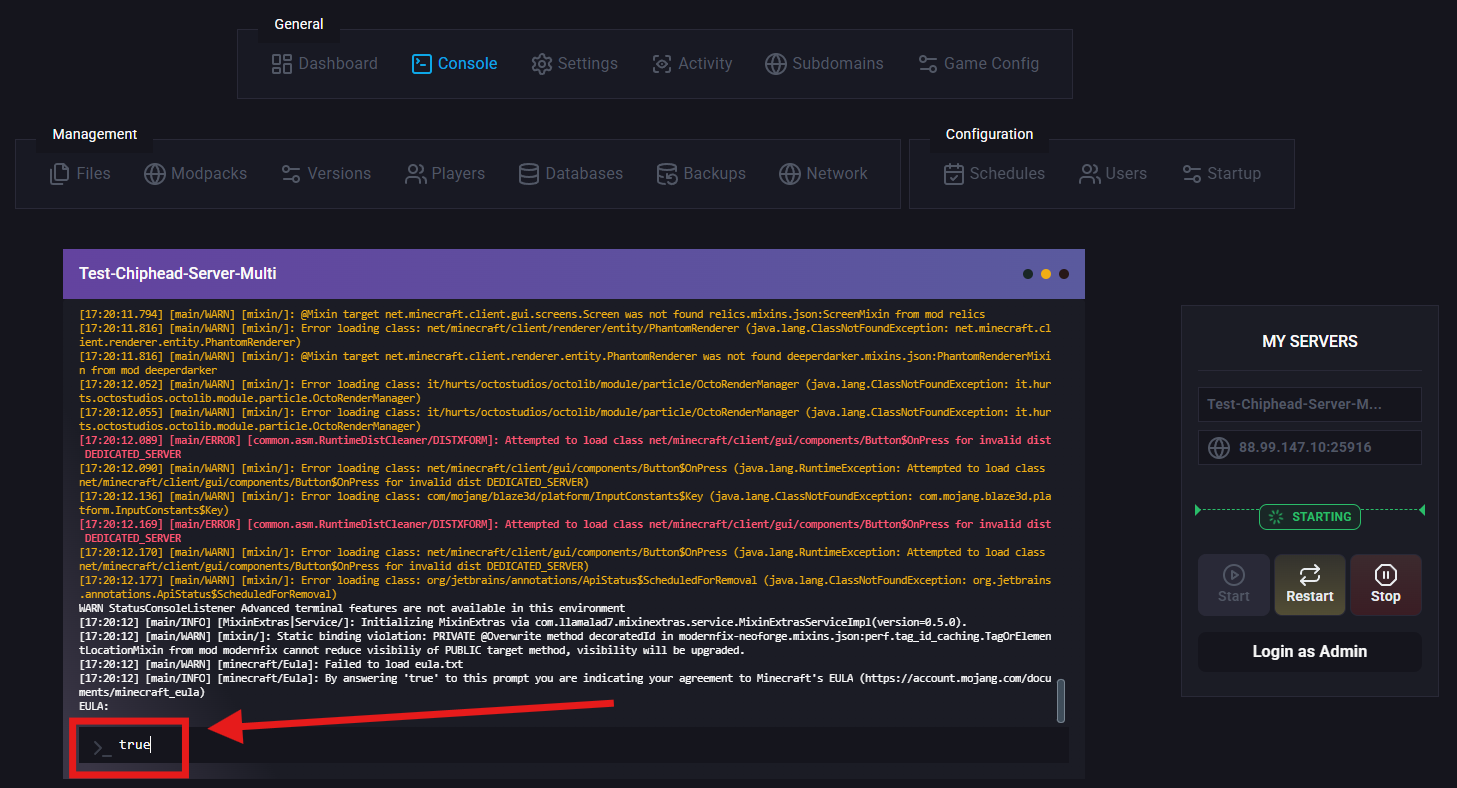Click the terminal prompt icon in the input
Viewport: 1457px width, 788px height.
coord(102,746)
